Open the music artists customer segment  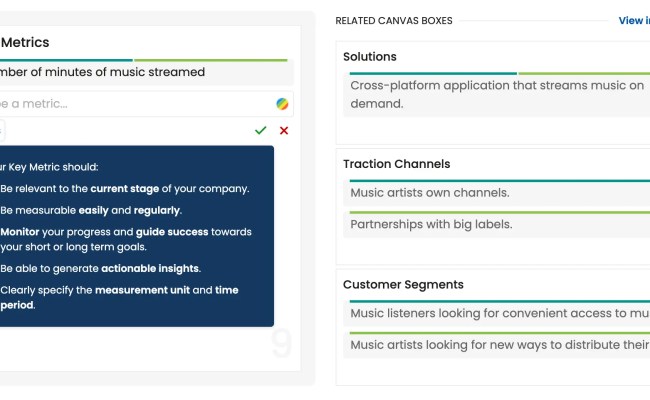[x=495, y=345]
